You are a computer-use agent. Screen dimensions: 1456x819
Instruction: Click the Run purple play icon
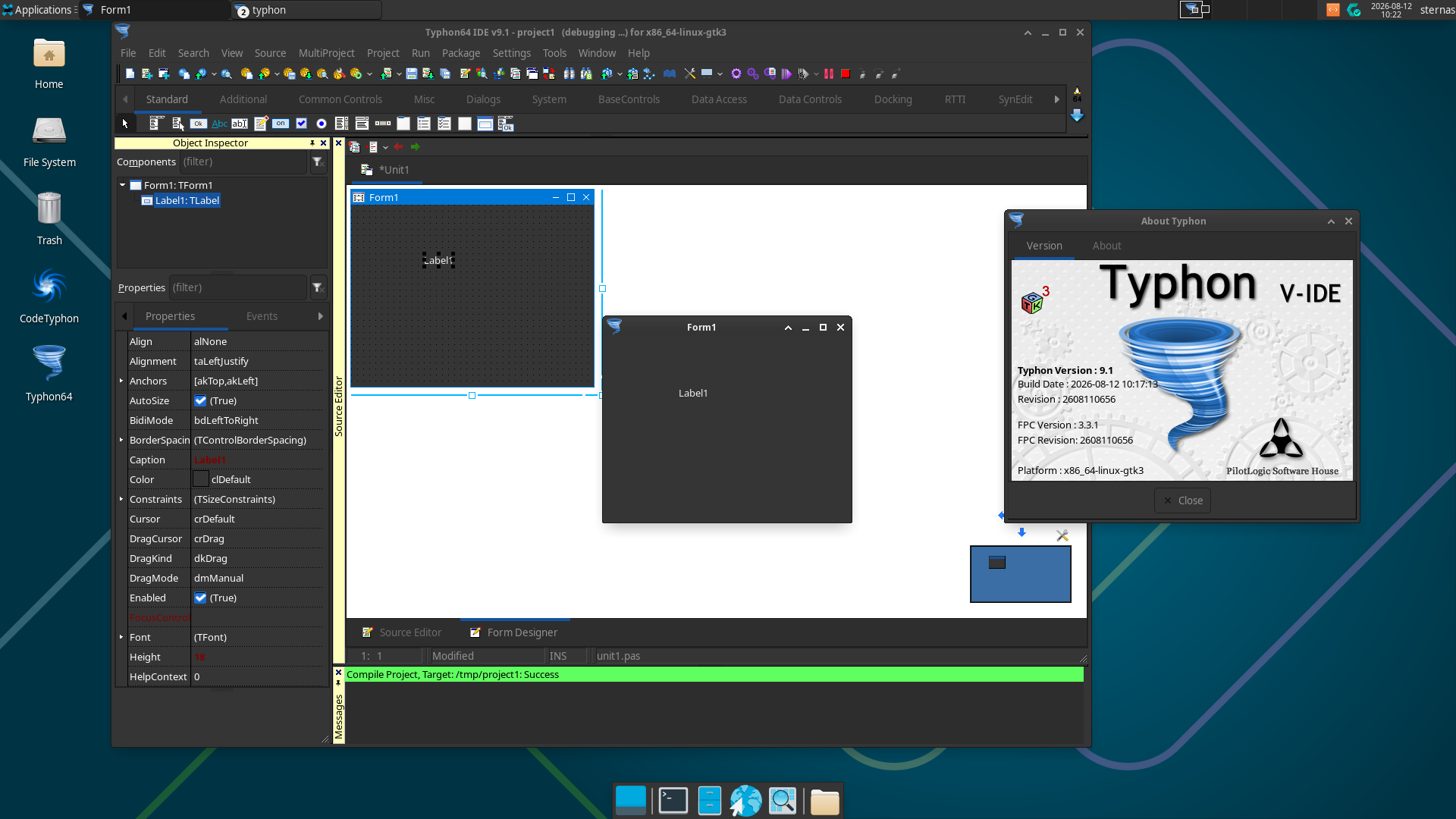pyautogui.click(x=786, y=74)
